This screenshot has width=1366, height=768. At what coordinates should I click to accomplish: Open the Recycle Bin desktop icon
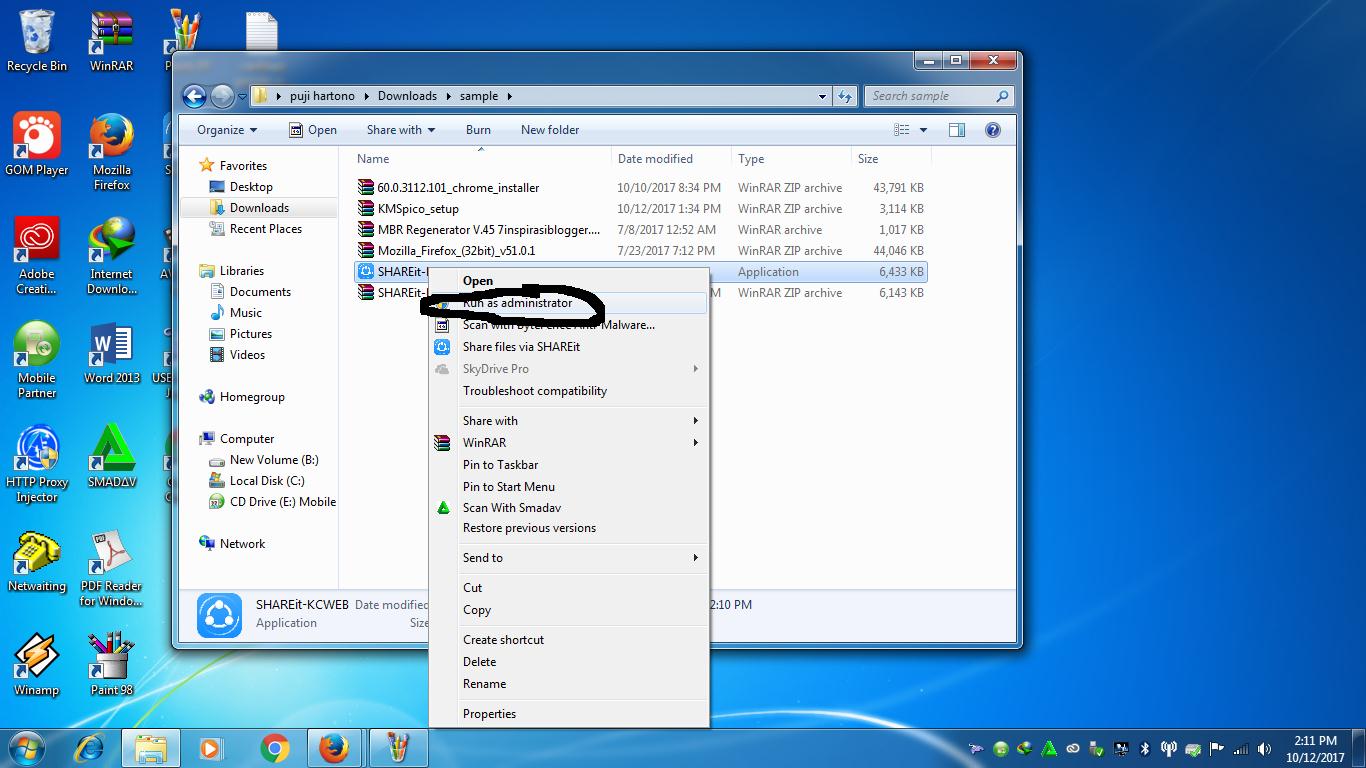click(x=37, y=40)
